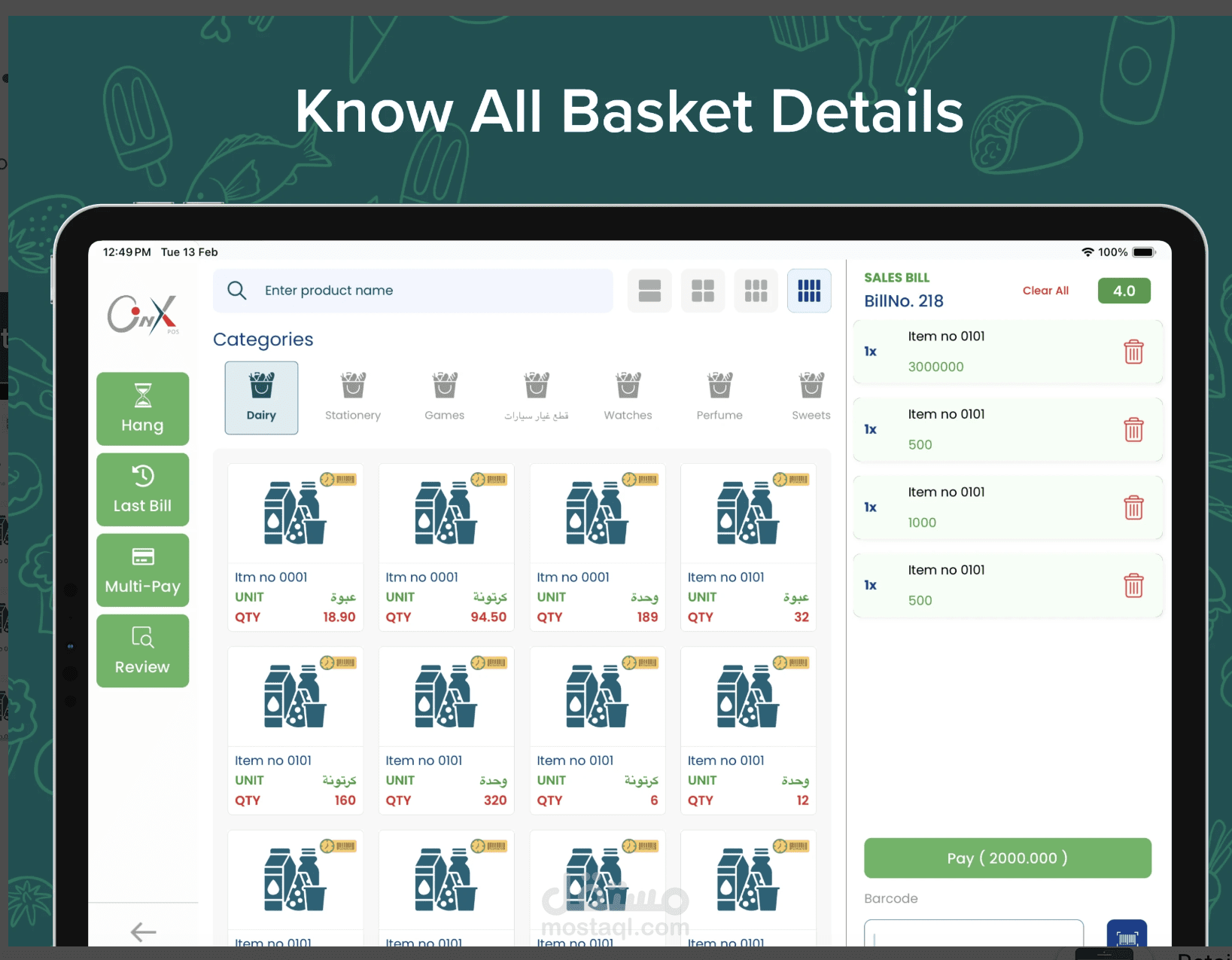Viewport: 1232px width, 960px height.
Task: Click the search magnifier icon
Action: click(x=236, y=290)
